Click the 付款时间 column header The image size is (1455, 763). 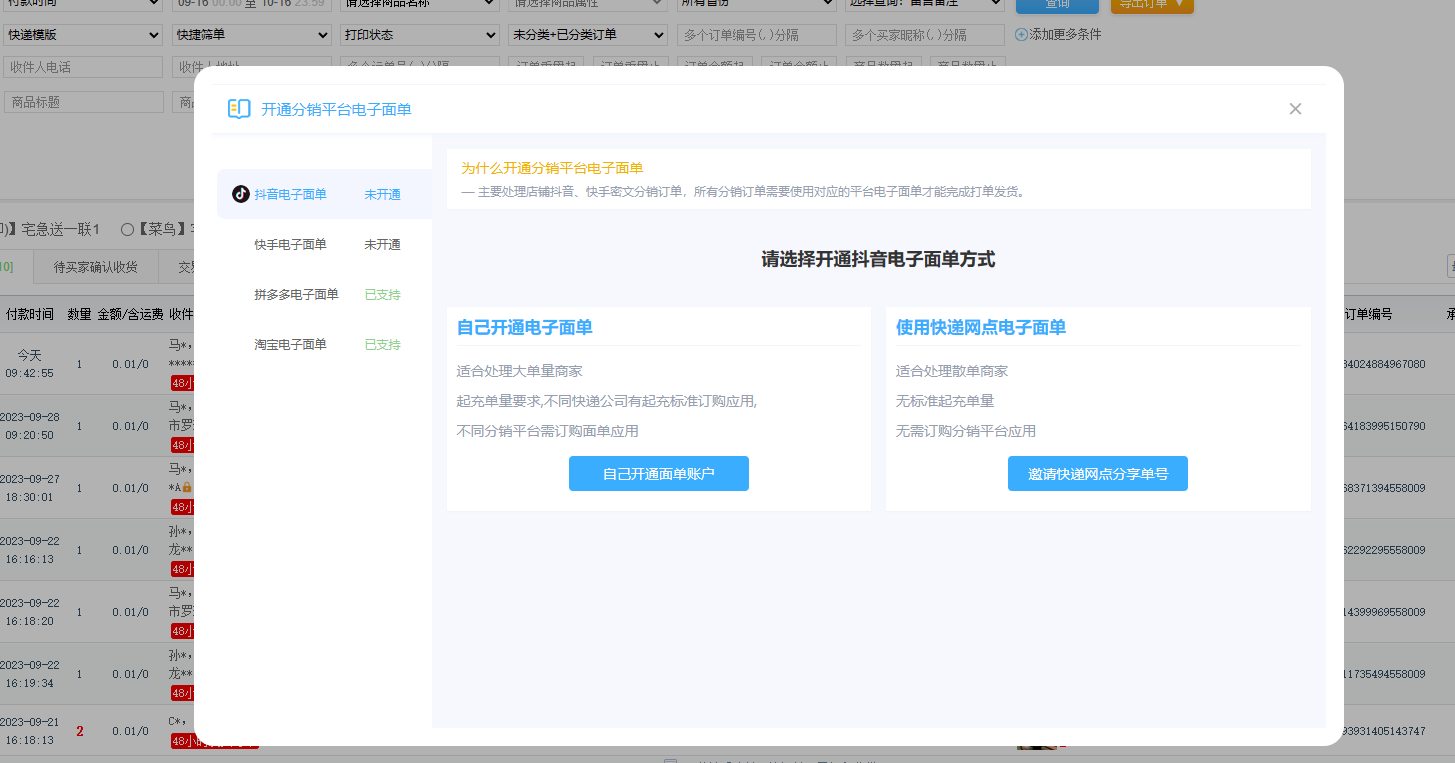(30, 314)
